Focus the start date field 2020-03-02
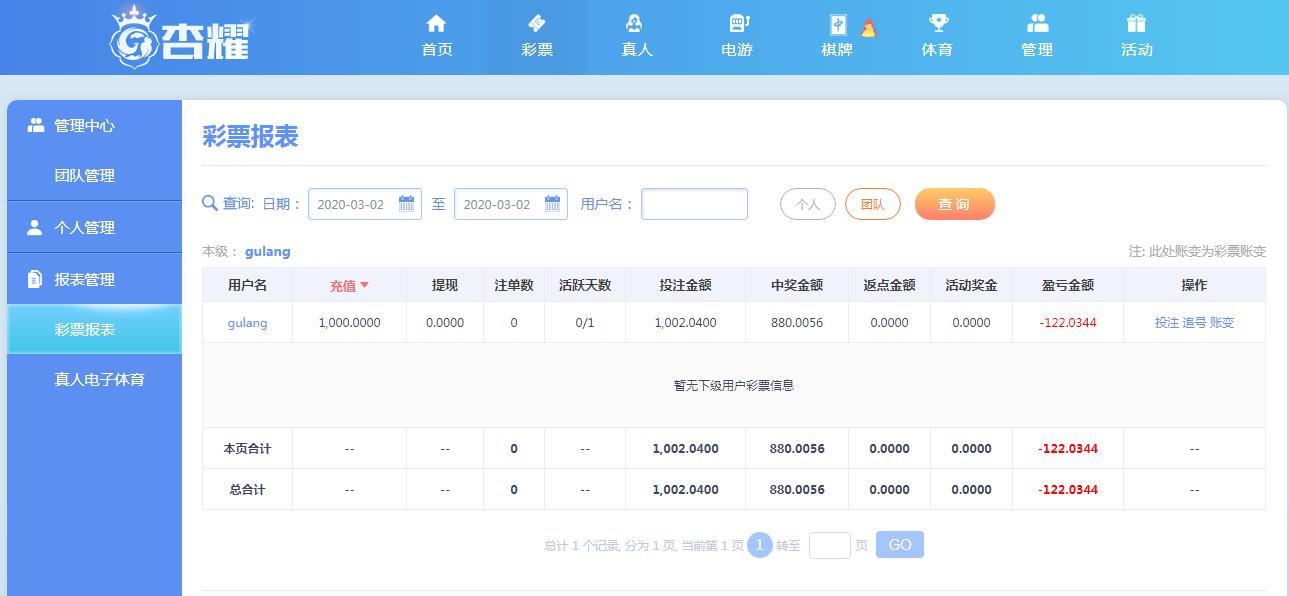 pos(365,204)
